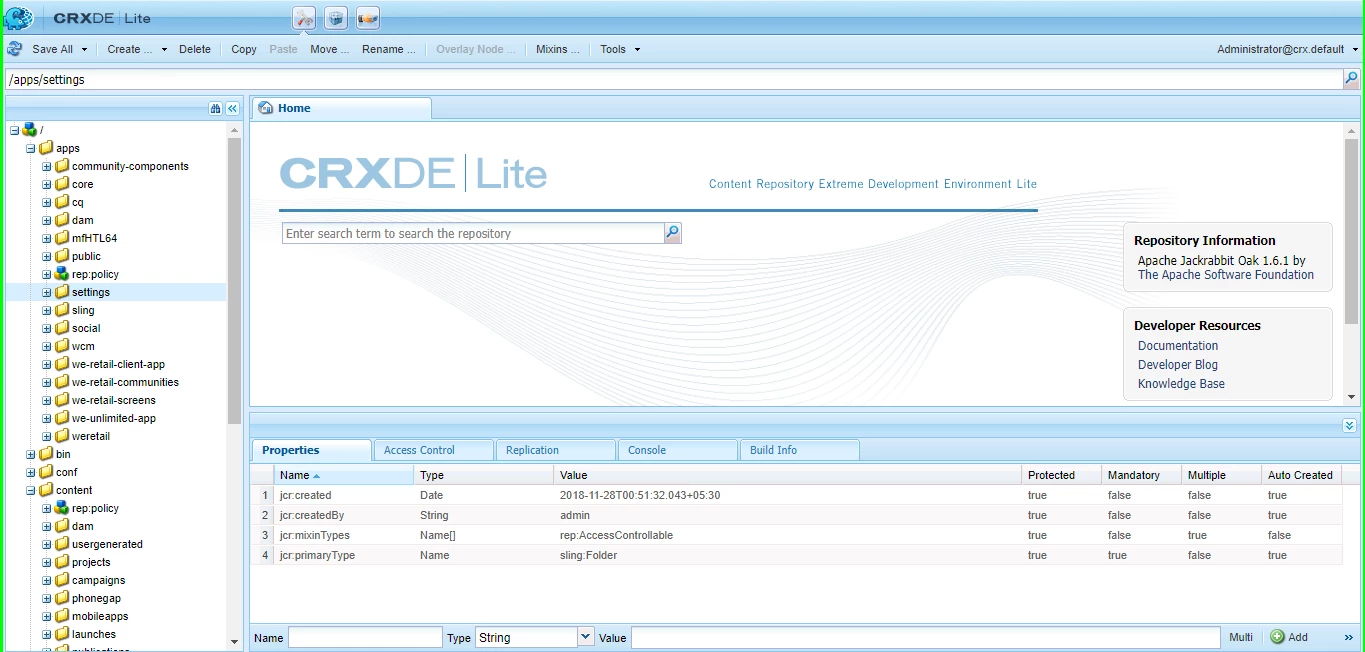Click the mfHTL64 folder icon
Image resolution: width=1365 pixels, height=652 pixels.
coord(62,238)
